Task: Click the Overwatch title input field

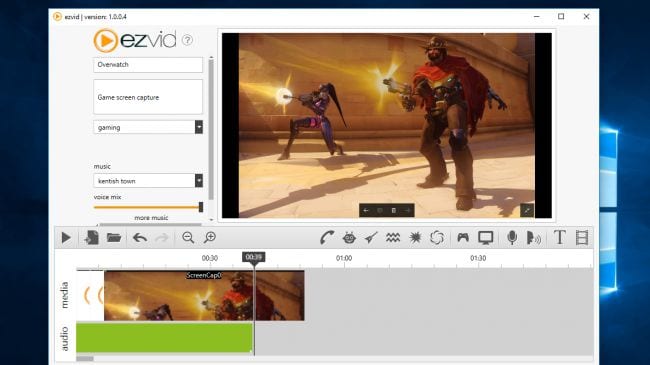Action: tap(148, 65)
